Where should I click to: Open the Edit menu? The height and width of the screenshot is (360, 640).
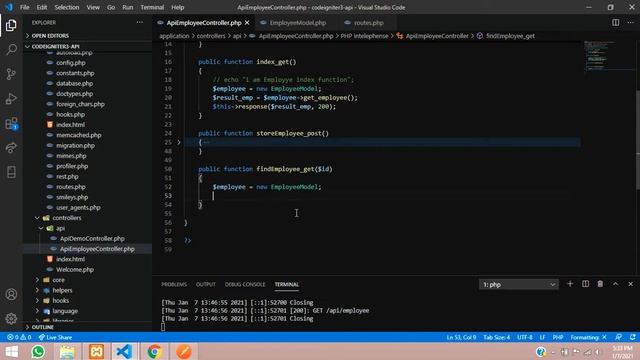[x=42, y=7]
